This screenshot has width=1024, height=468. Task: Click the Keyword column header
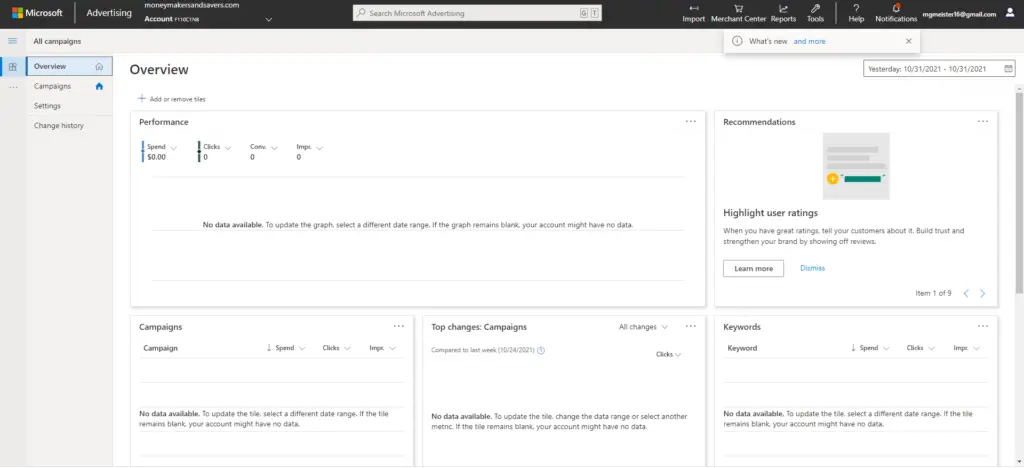pos(743,349)
